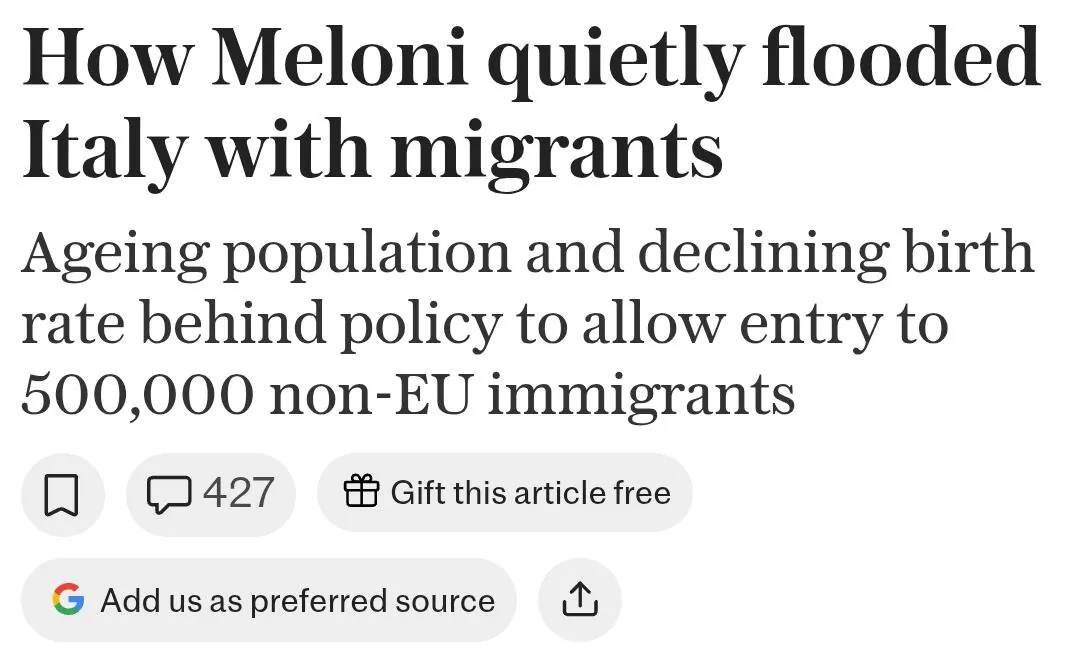Screen dimensions: 1080x668
Task: Open comments via the speech bubble icon
Action: 168,493
